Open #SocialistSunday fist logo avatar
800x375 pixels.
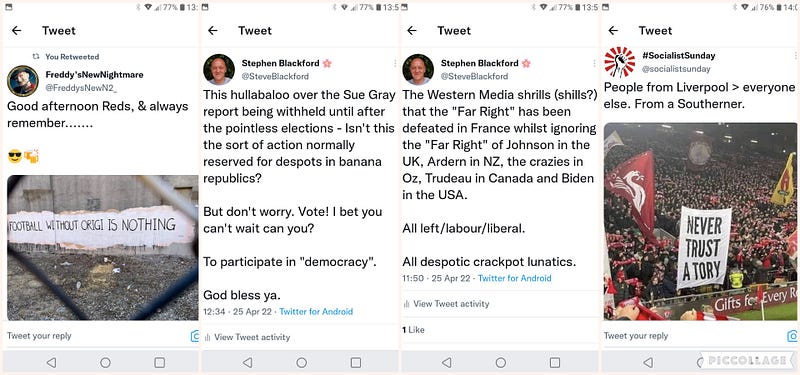(619, 62)
